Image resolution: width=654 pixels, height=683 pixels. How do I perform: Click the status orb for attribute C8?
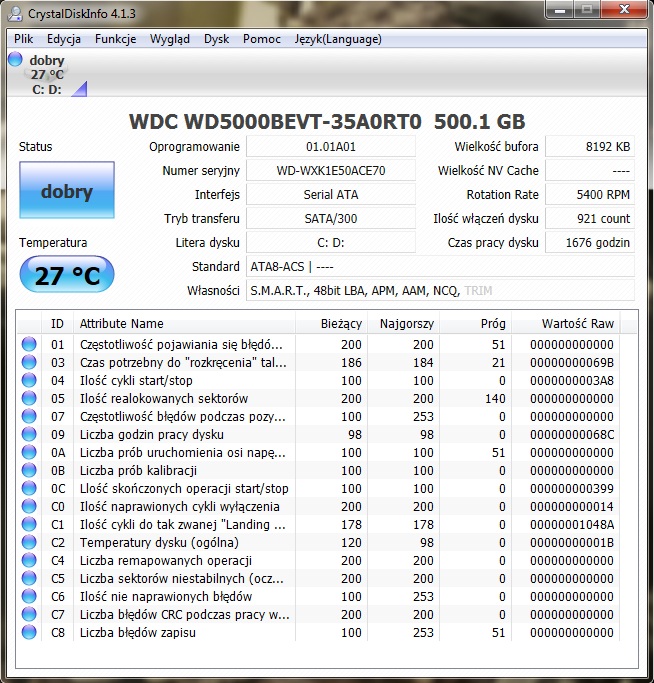29,632
